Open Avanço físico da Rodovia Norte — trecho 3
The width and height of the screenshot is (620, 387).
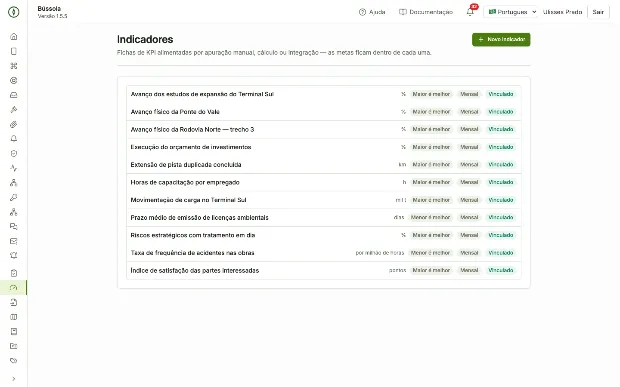point(324,129)
